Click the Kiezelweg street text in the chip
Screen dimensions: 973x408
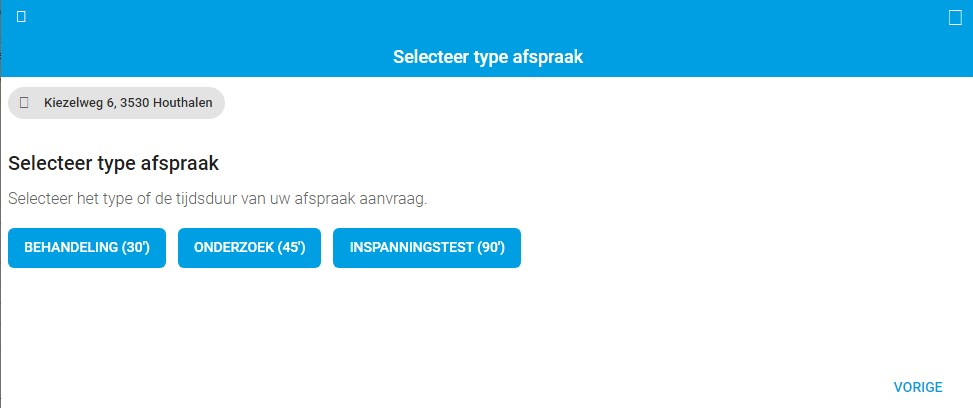click(71, 103)
